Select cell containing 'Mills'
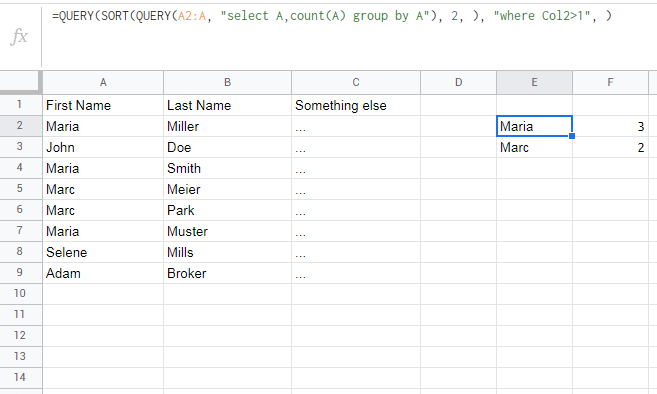 228,252
